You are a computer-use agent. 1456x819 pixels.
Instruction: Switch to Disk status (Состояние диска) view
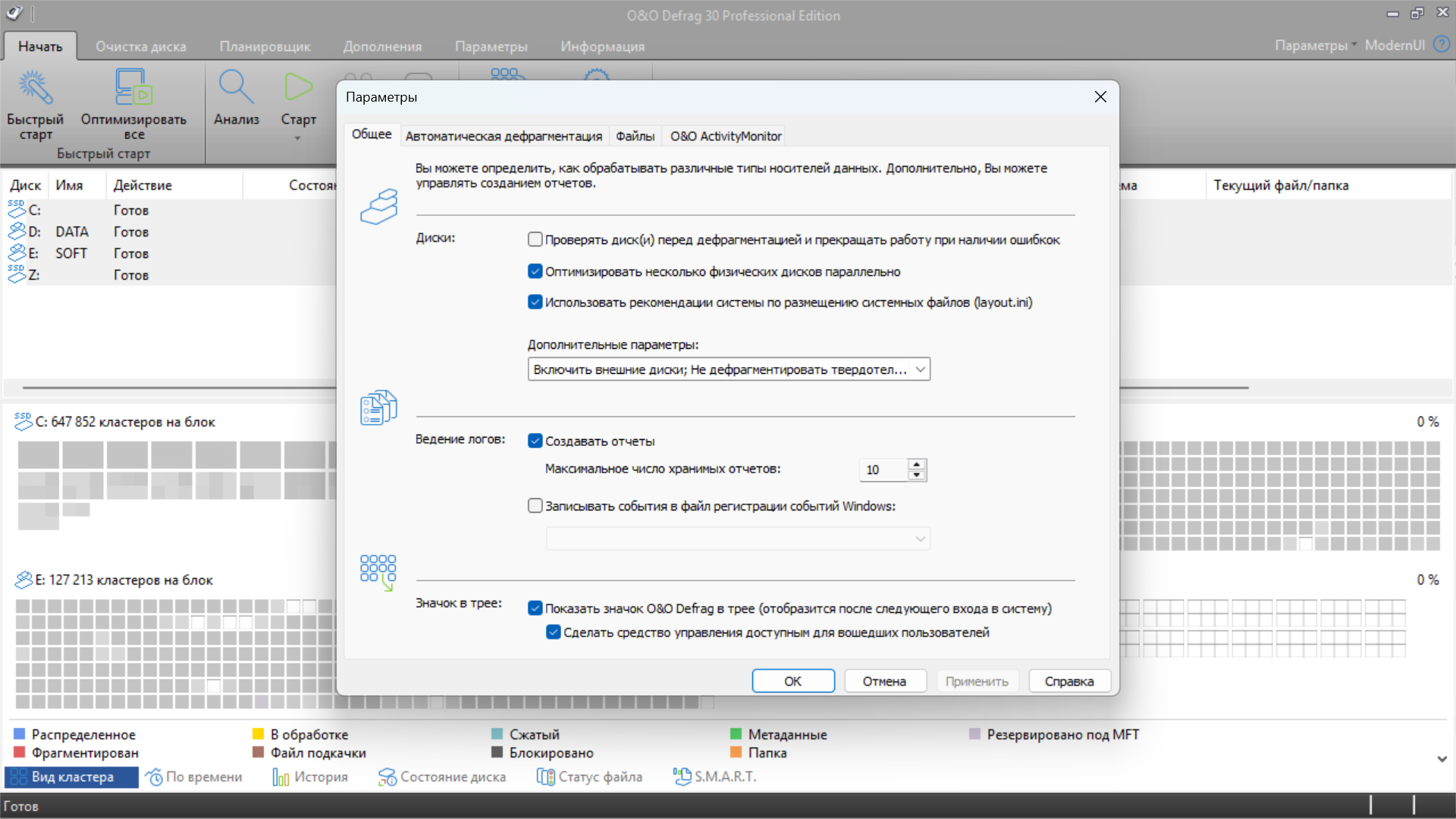coord(388,777)
